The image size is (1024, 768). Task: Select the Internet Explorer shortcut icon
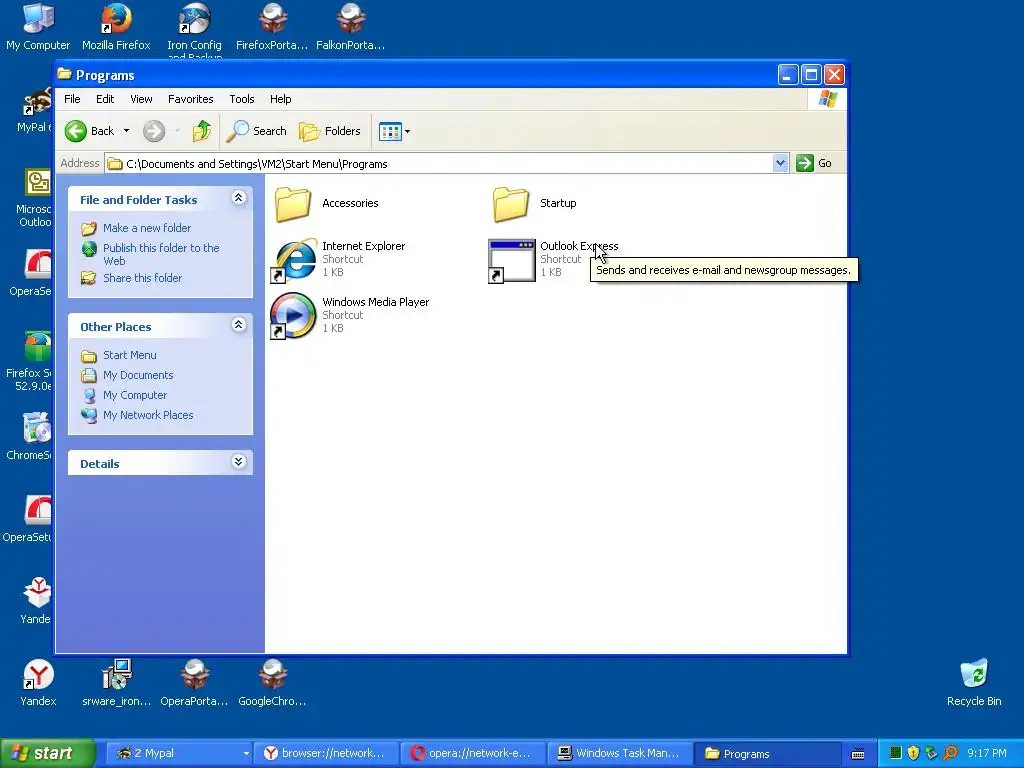pos(294,261)
